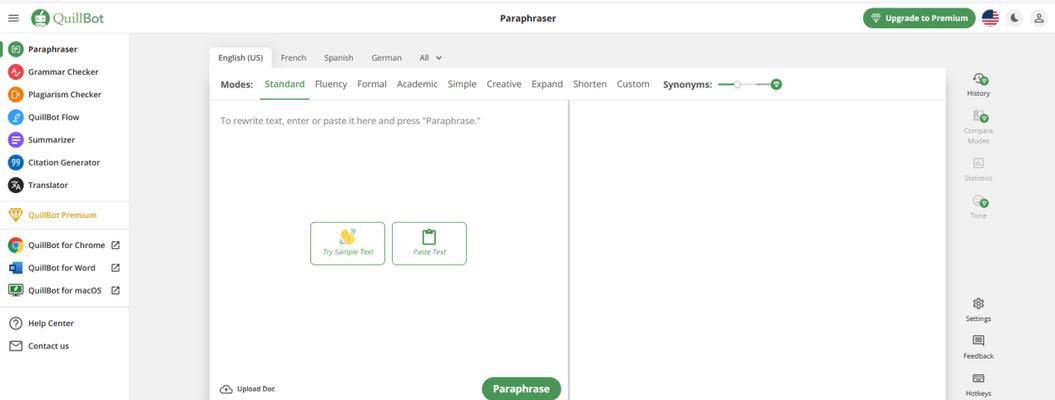Select the German language tab
This screenshot has width=1055, height=400.
[x=386, y=58]
